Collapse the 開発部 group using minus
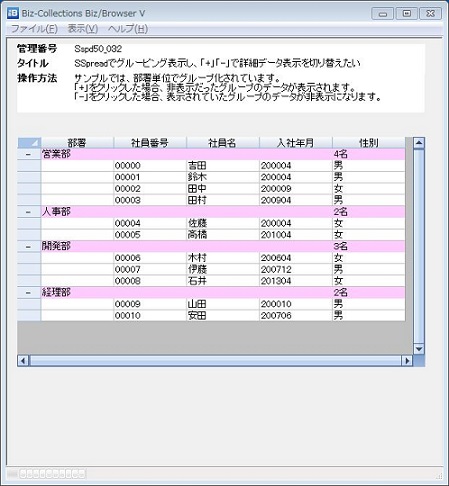The image size is (449, 486). pos(29,246)
